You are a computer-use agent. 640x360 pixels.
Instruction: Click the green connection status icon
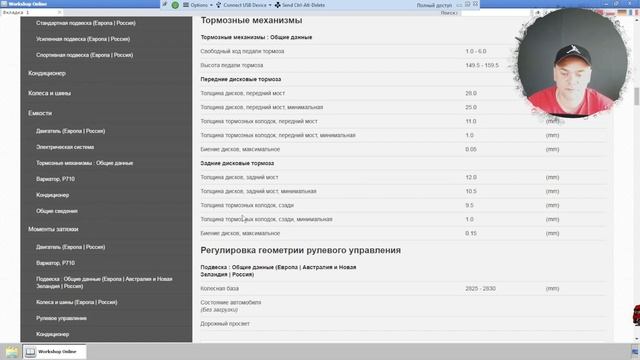175,5
